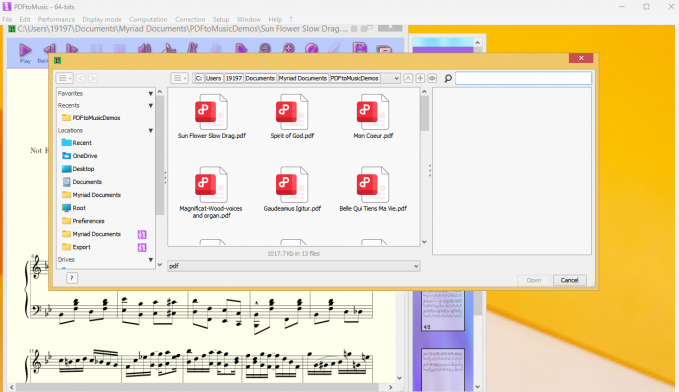Click the purple icon beside Export folder
679x392 pixels.
click(x=142, y=247)
